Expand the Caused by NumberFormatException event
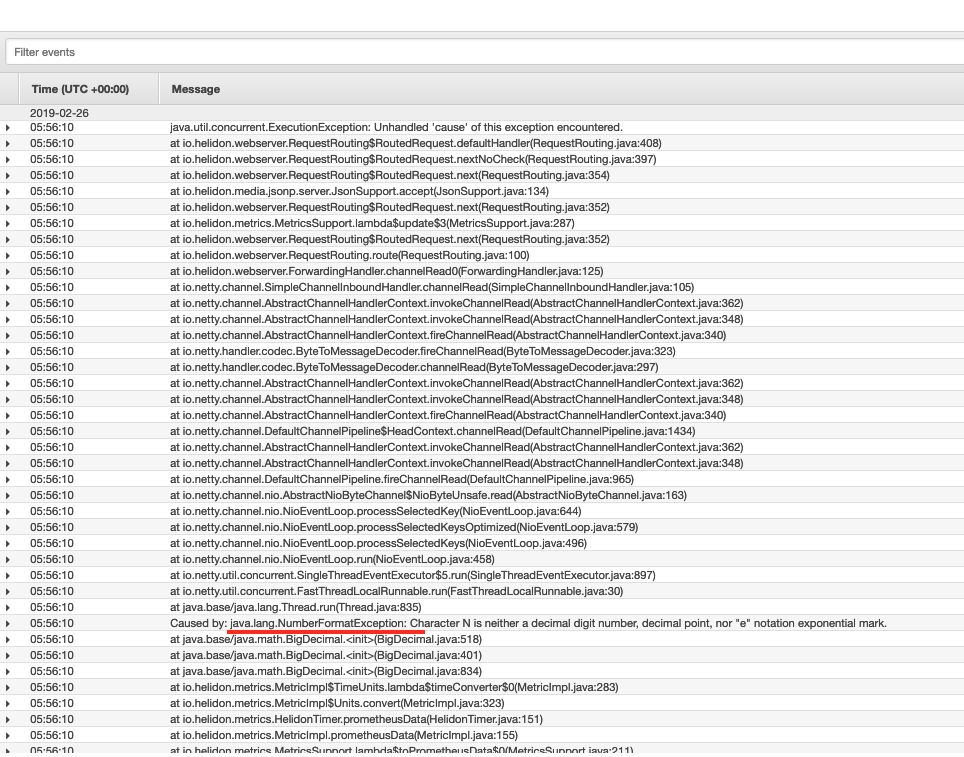964x757 pixels. 10,623
